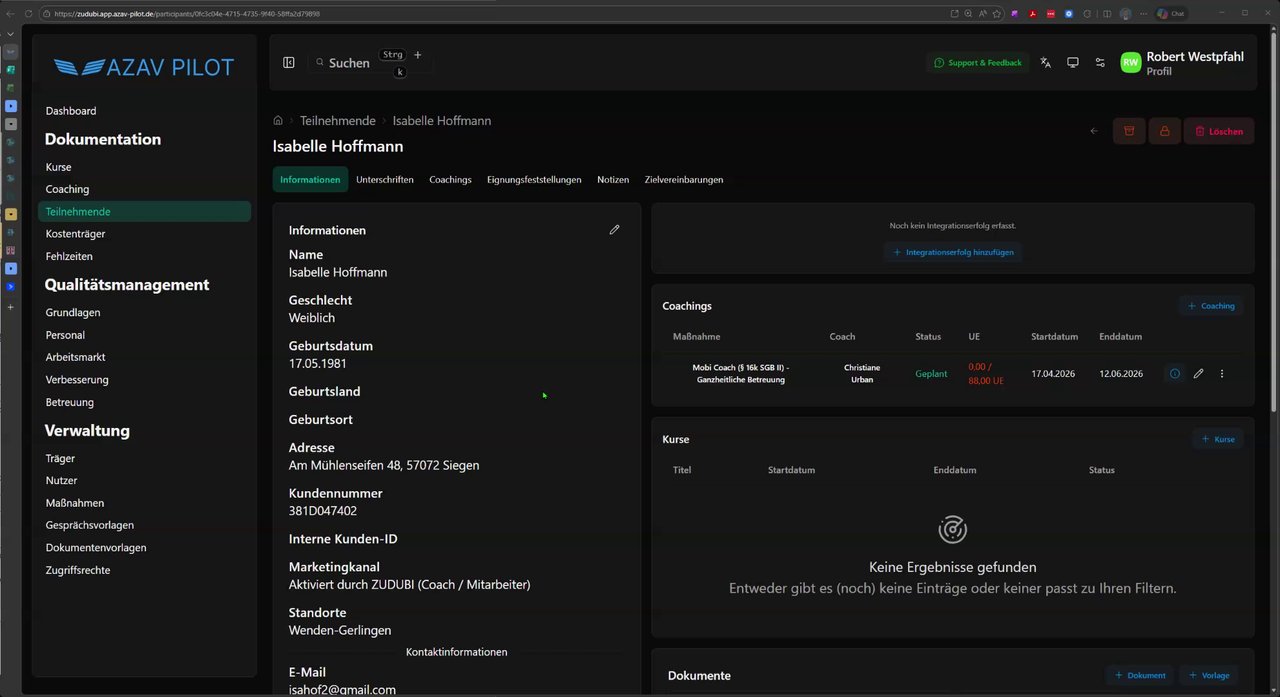The image size is (1280, 697).
Task: Toggle the display theme monitor icon
Action: 1073,62
